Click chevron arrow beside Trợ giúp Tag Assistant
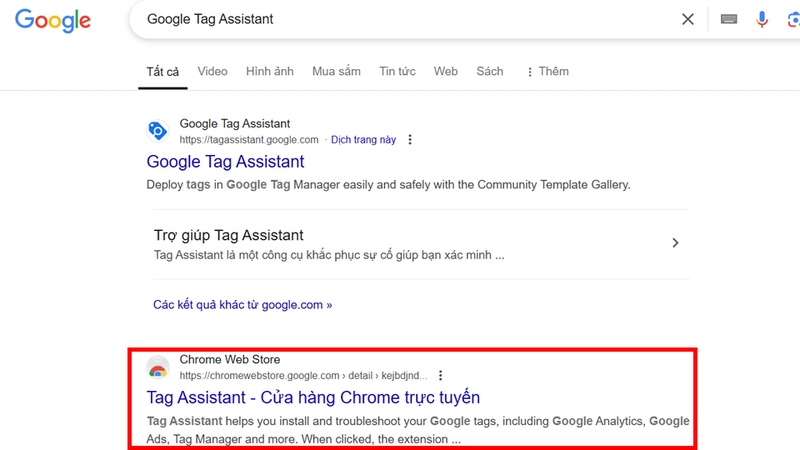Screen dimensions: 800x450 click(x=675, y=243)
